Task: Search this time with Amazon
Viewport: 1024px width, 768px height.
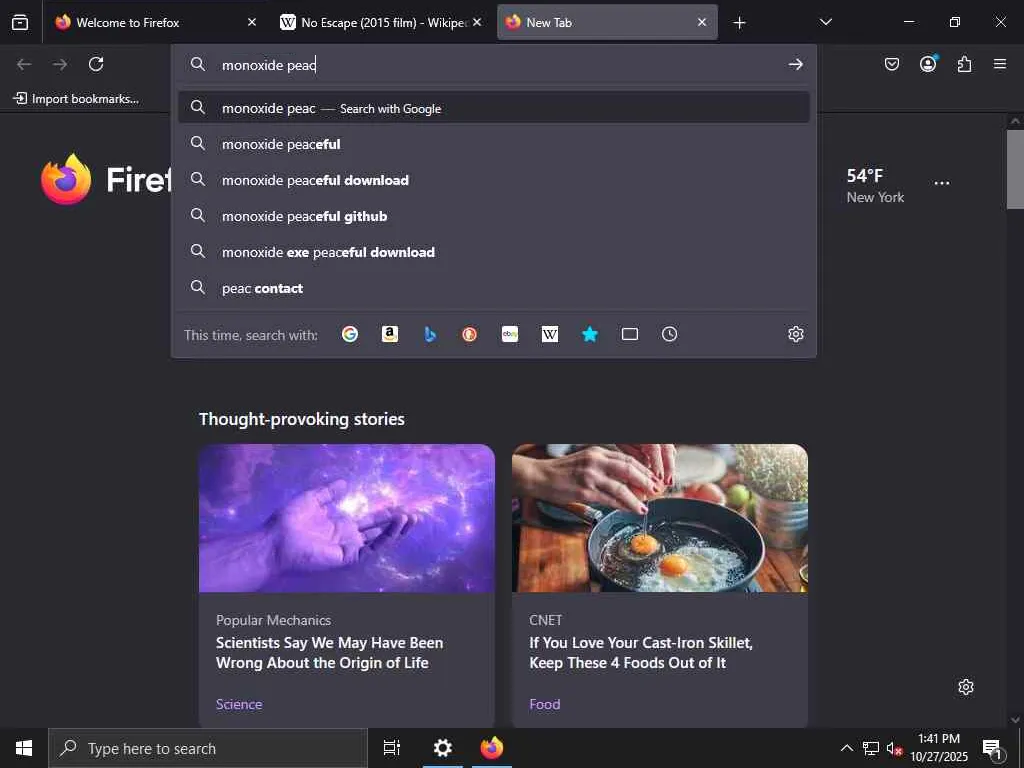Action: (390, 334)
